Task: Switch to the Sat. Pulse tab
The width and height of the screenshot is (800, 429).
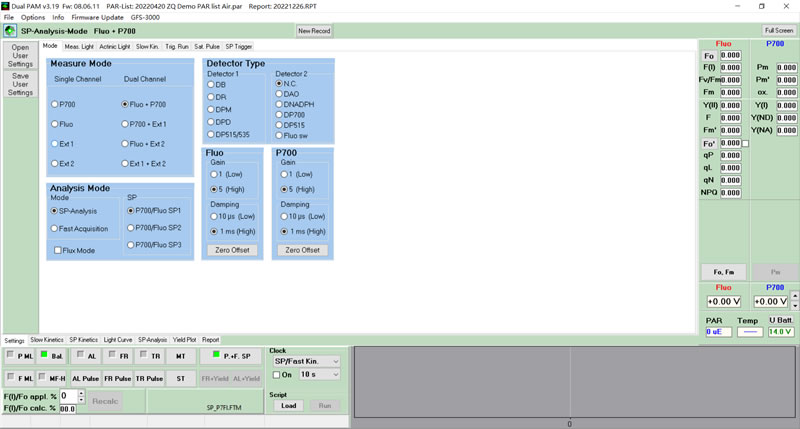Action: [x=206, y=46]
